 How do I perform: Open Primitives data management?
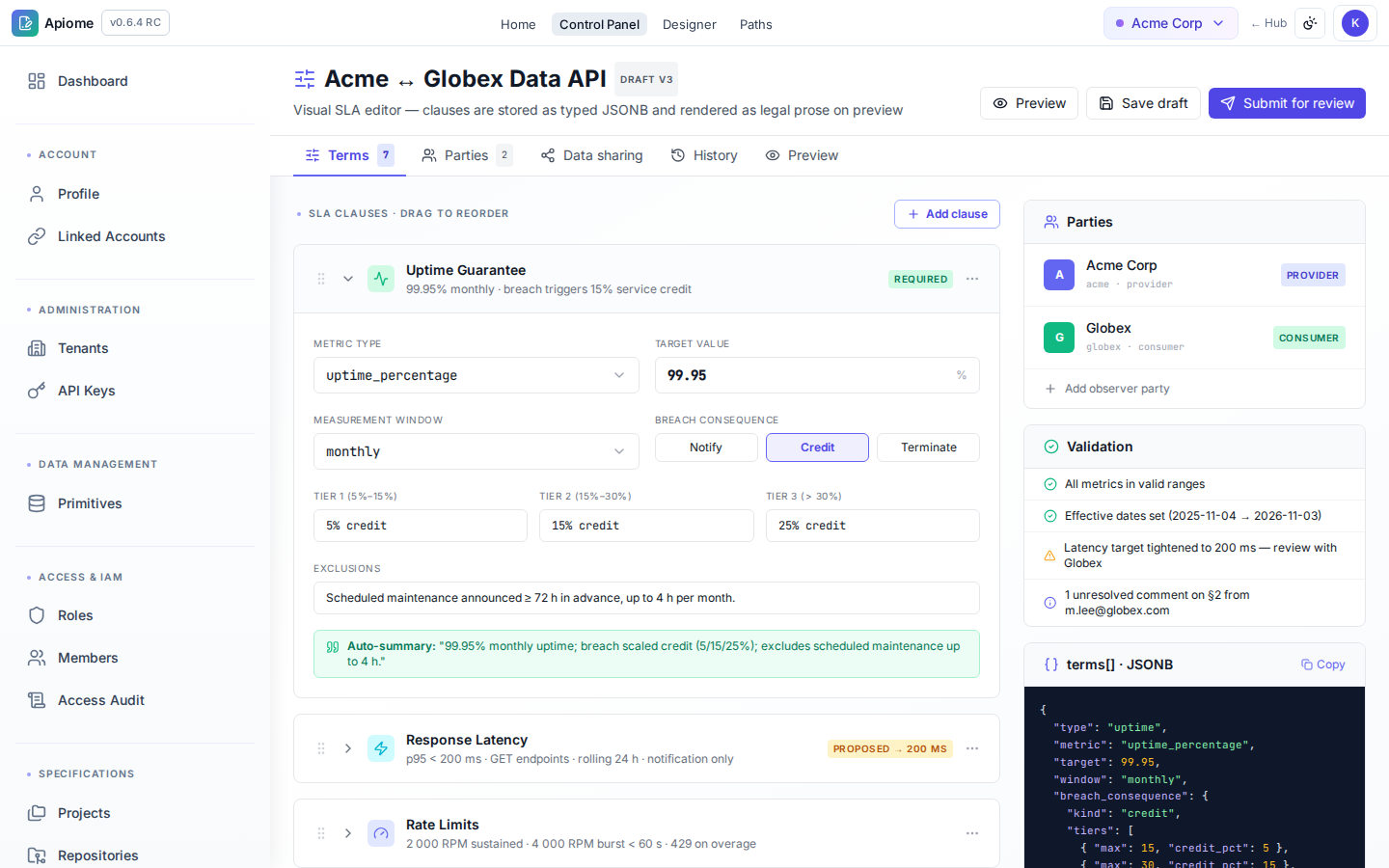point(135,503)
